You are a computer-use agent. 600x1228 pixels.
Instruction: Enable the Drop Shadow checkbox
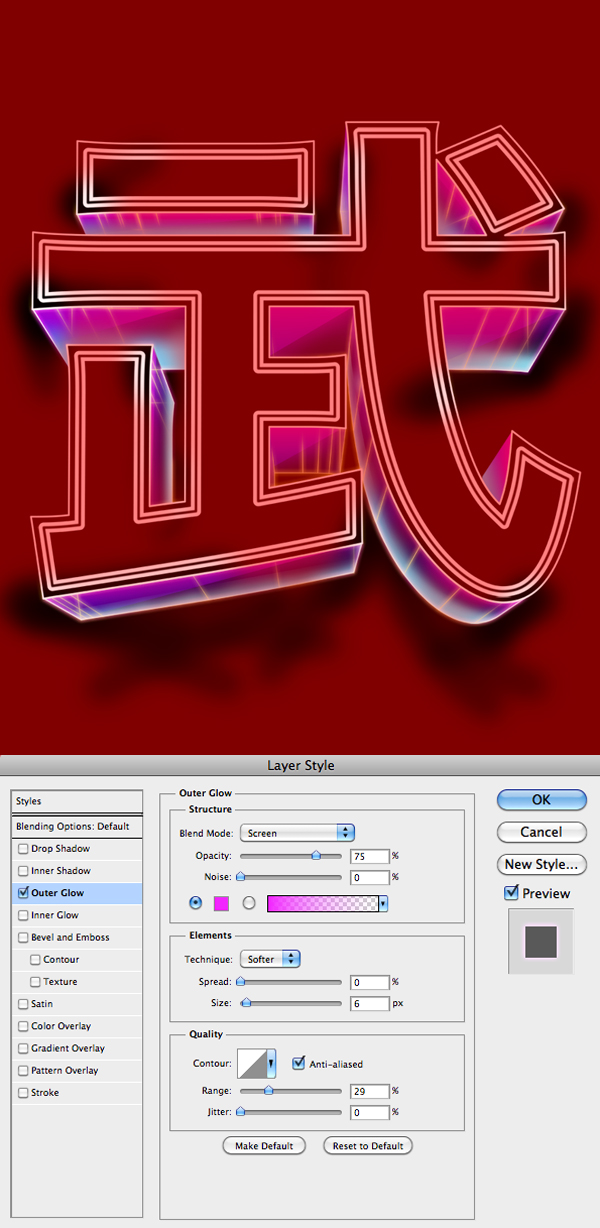pyautogui.click(x=23, y=849)
